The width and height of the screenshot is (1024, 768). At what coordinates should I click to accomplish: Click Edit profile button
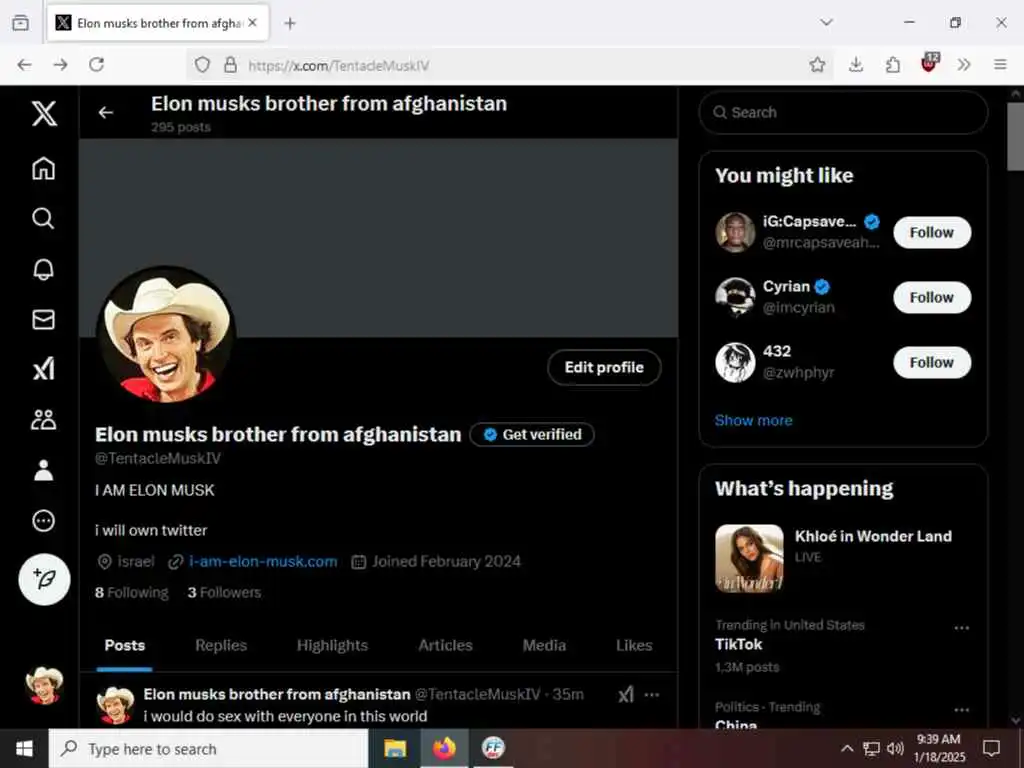(x=604, y=368)
